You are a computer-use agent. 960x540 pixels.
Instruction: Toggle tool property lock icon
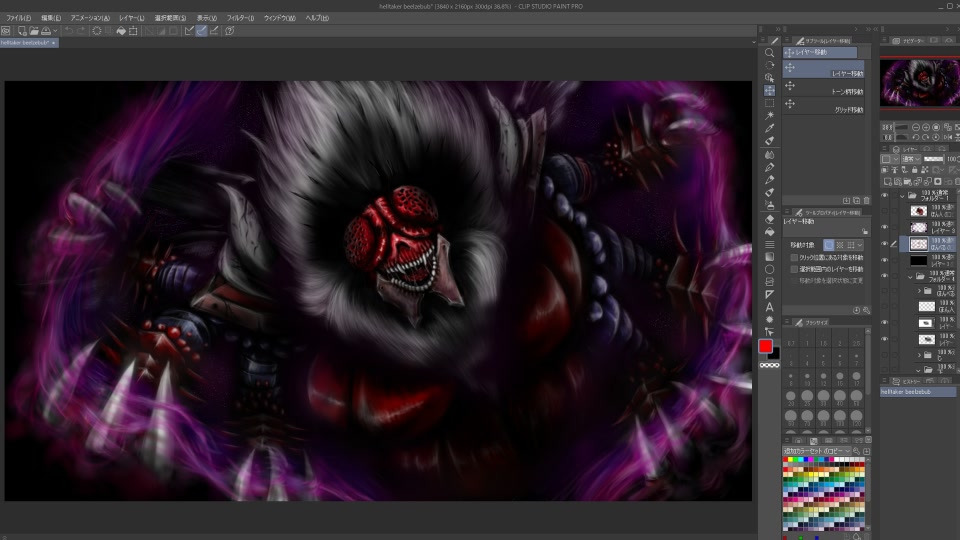click(x=865, y=231)
